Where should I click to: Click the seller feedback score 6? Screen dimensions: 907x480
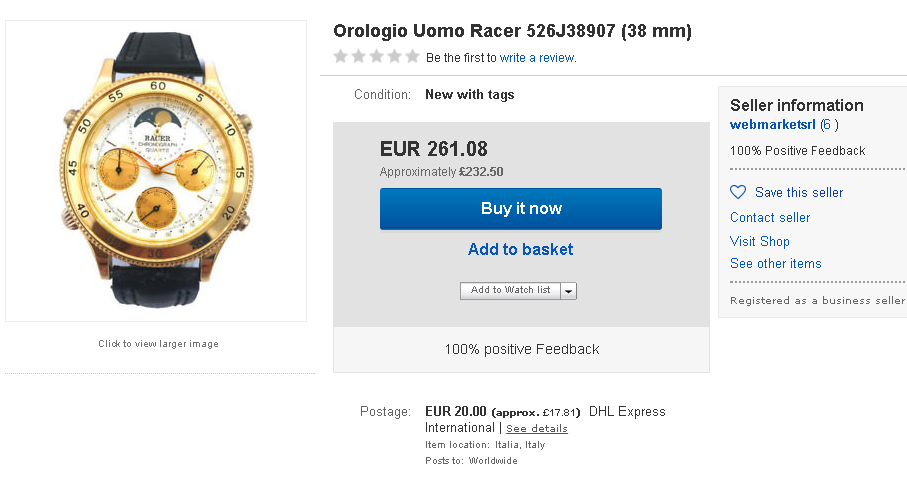point(829,125)
